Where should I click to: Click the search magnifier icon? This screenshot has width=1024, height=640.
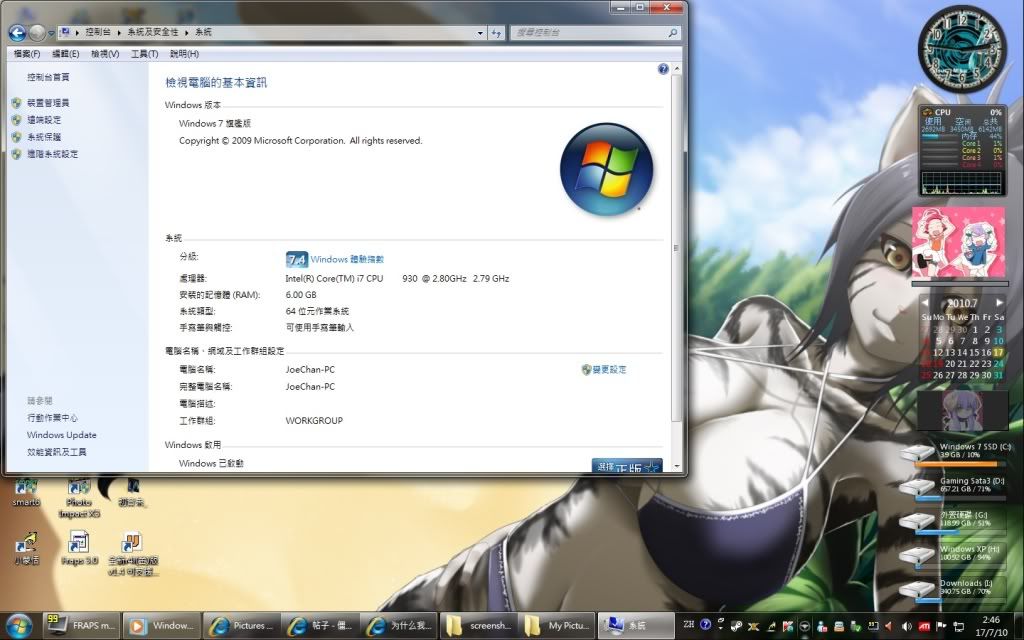click(x=672, y=32)
